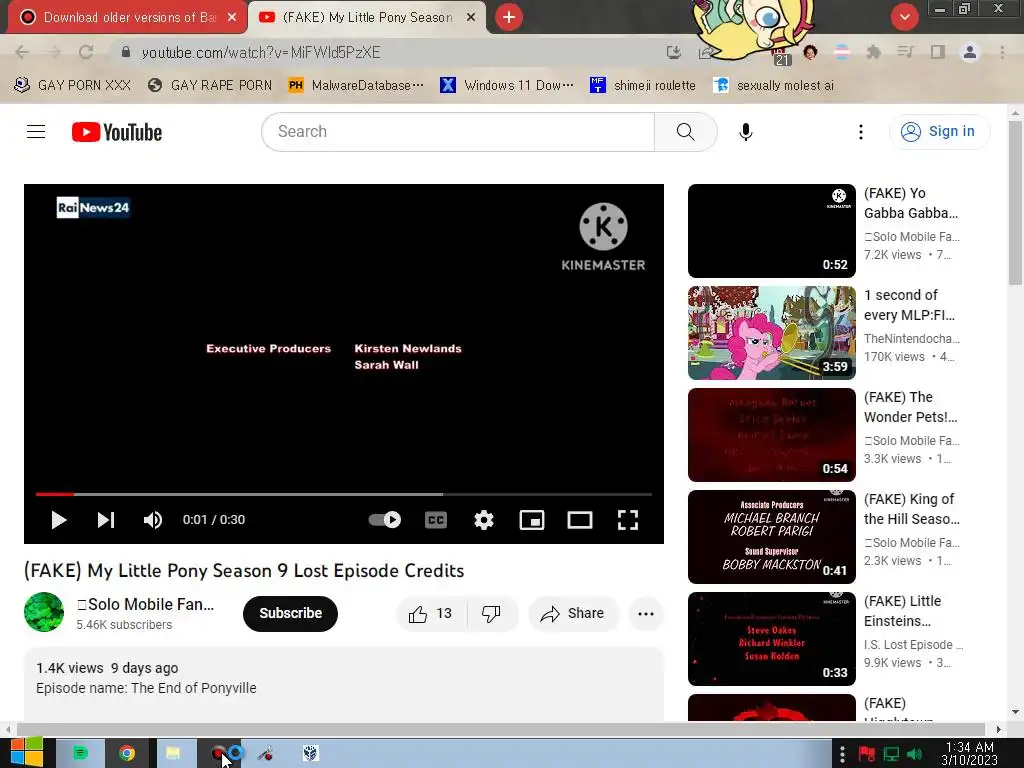Open the green channel avatar

tap(44, 612)
